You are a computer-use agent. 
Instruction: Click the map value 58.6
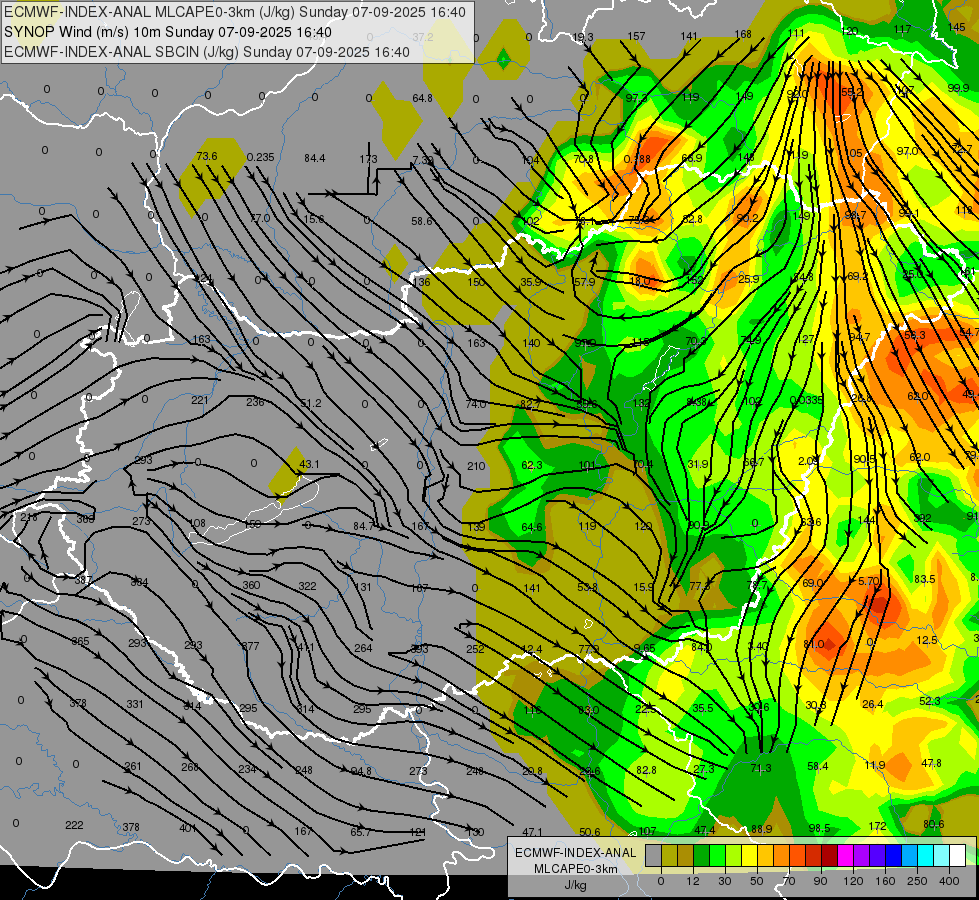[x=422, y=221]
